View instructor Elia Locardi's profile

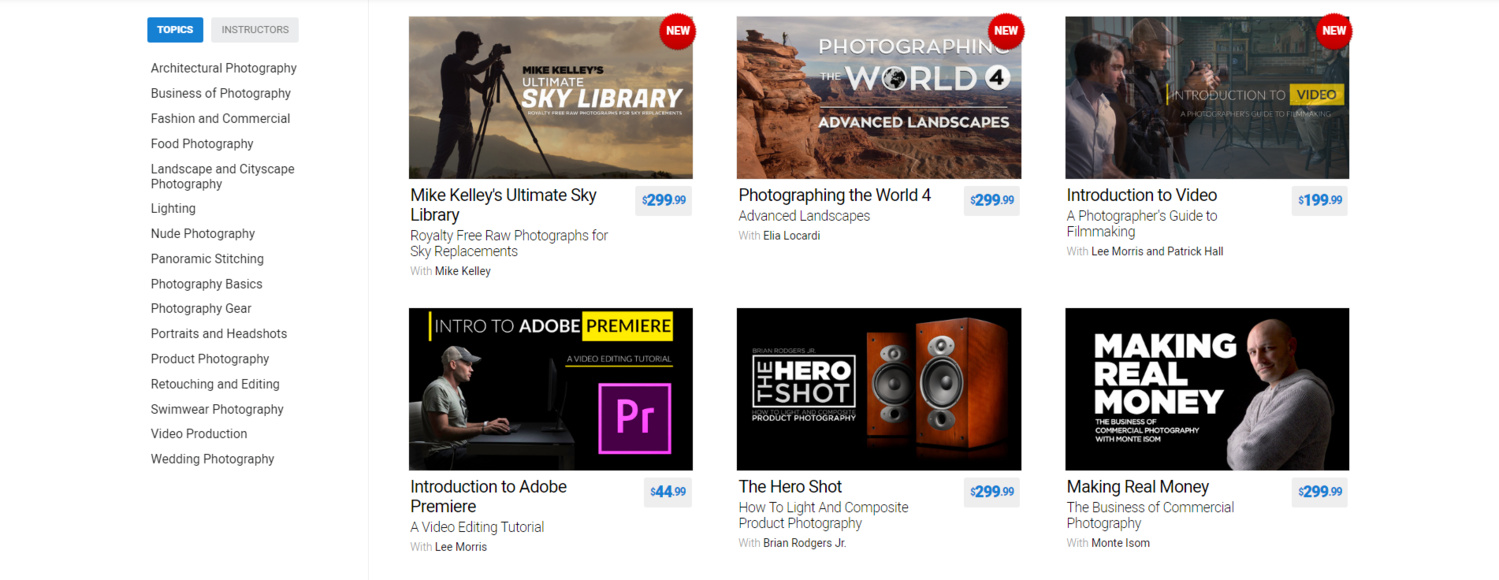pyautogui.click(x=791, y=236)
